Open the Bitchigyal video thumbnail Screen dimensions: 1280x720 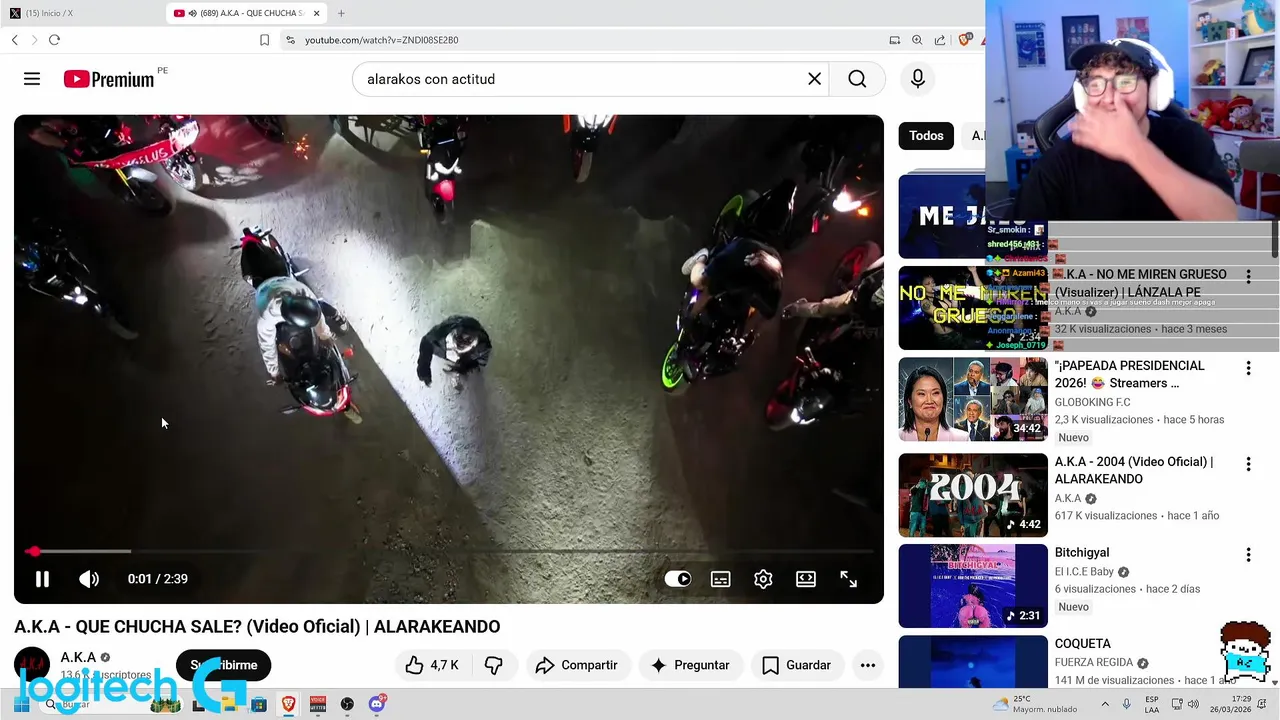pos(973,586)
